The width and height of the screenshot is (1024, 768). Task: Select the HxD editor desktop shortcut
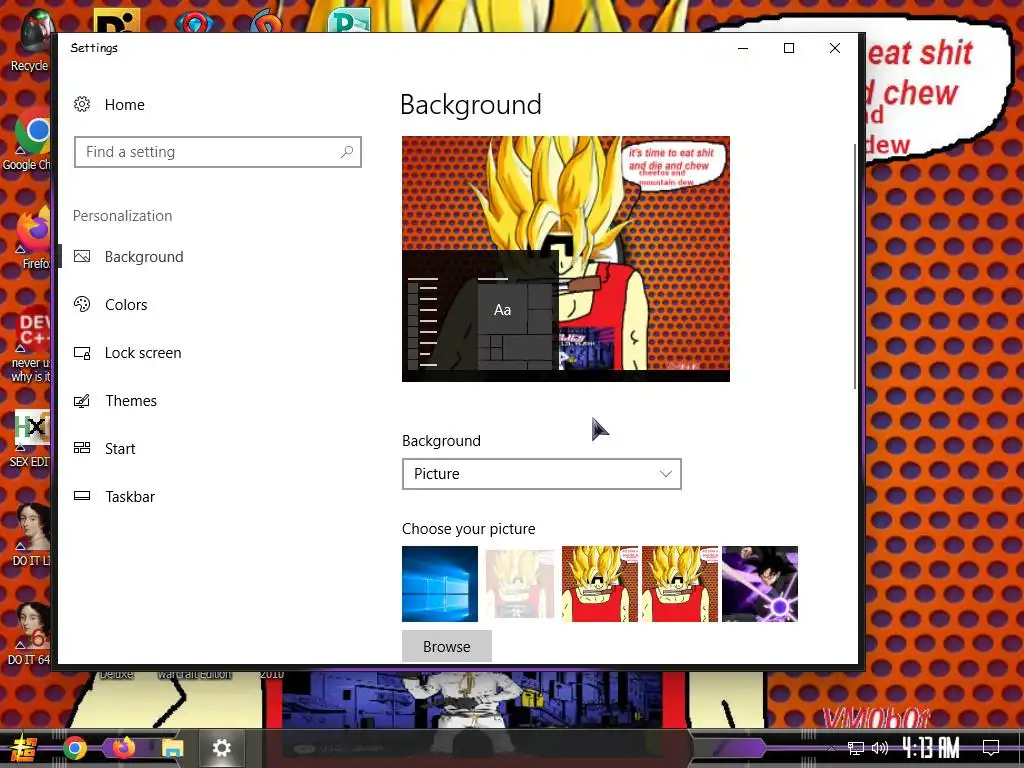(30, 438)
